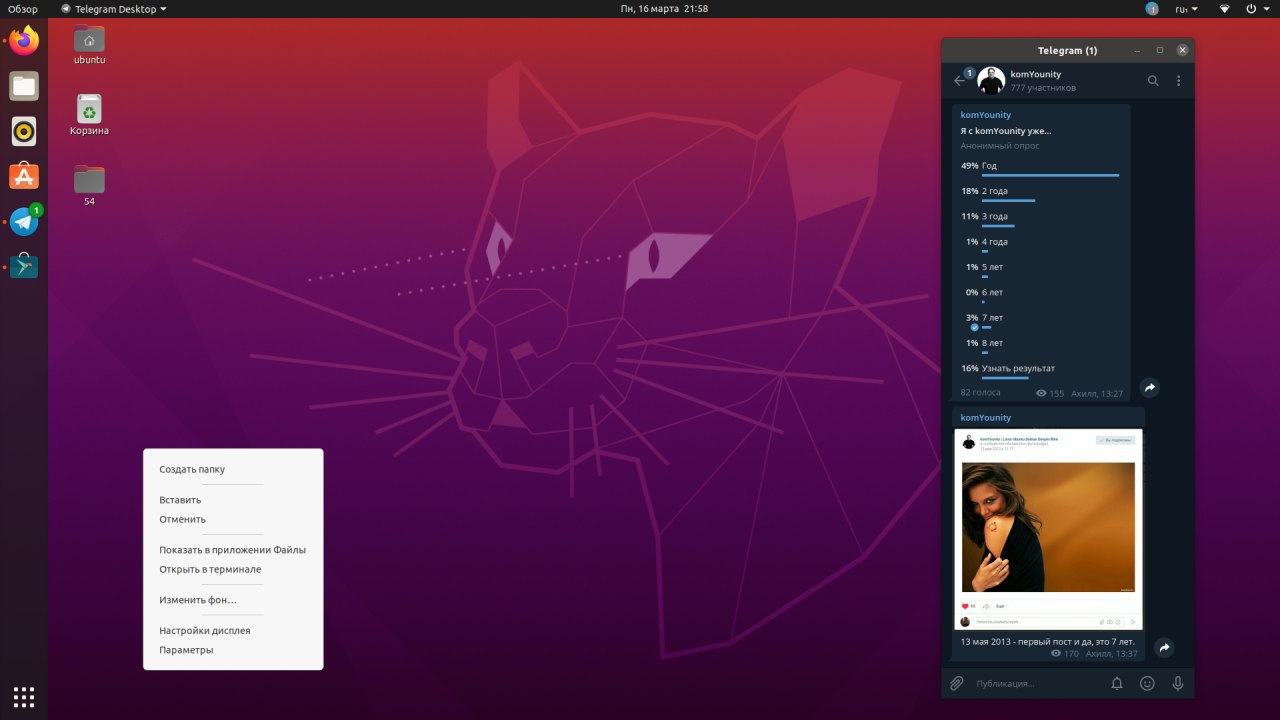Search in the komYounity chat
The width and height of the screenshot is (1280, 720).
coord(1153,81)
